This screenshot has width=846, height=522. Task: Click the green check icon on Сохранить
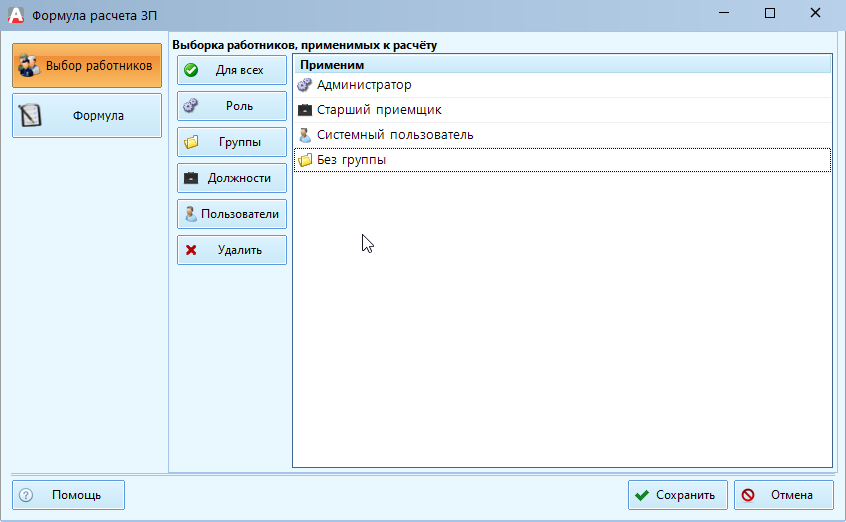coord(642,495)
